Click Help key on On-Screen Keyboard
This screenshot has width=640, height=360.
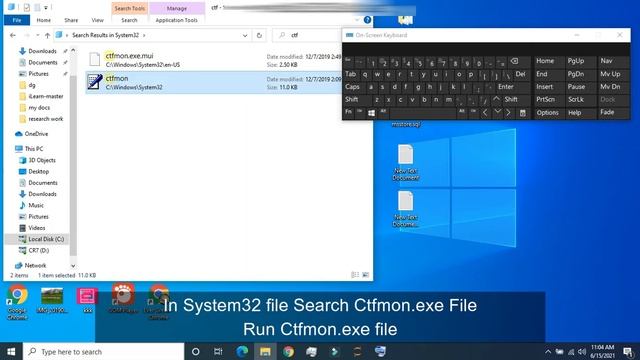[574, 113]
